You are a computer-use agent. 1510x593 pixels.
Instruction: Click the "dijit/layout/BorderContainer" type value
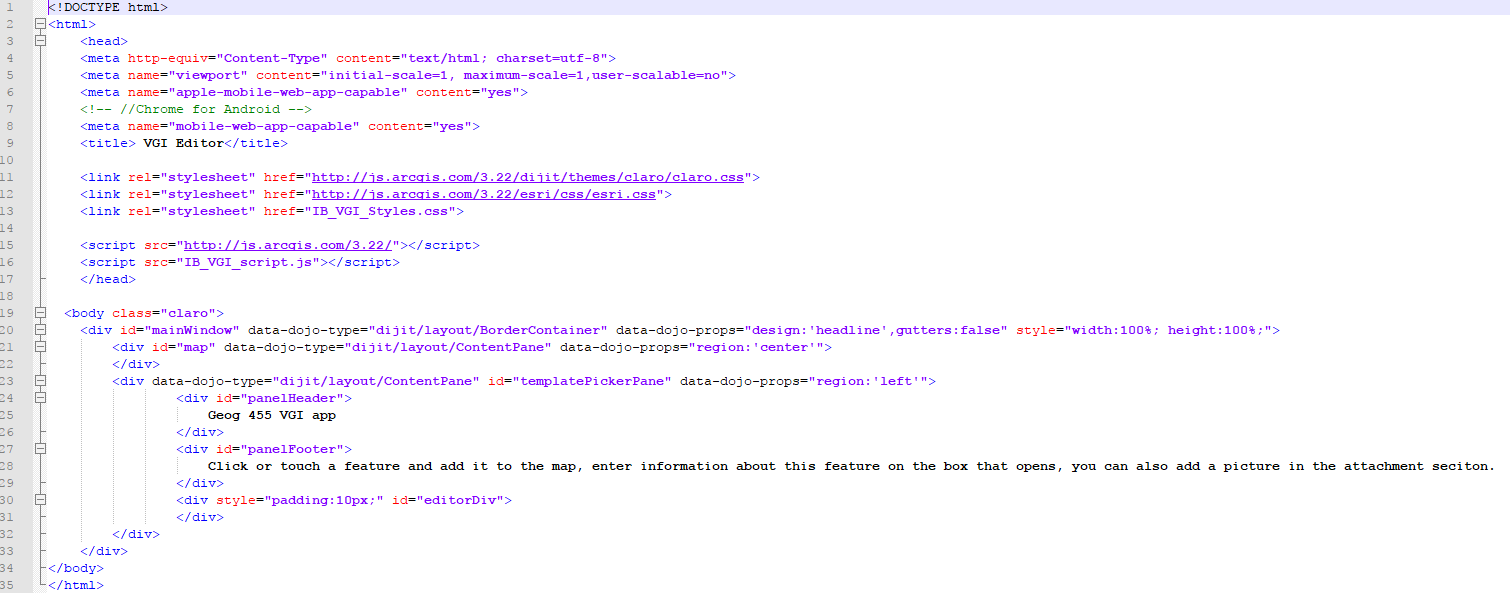(x=488, y=330)
